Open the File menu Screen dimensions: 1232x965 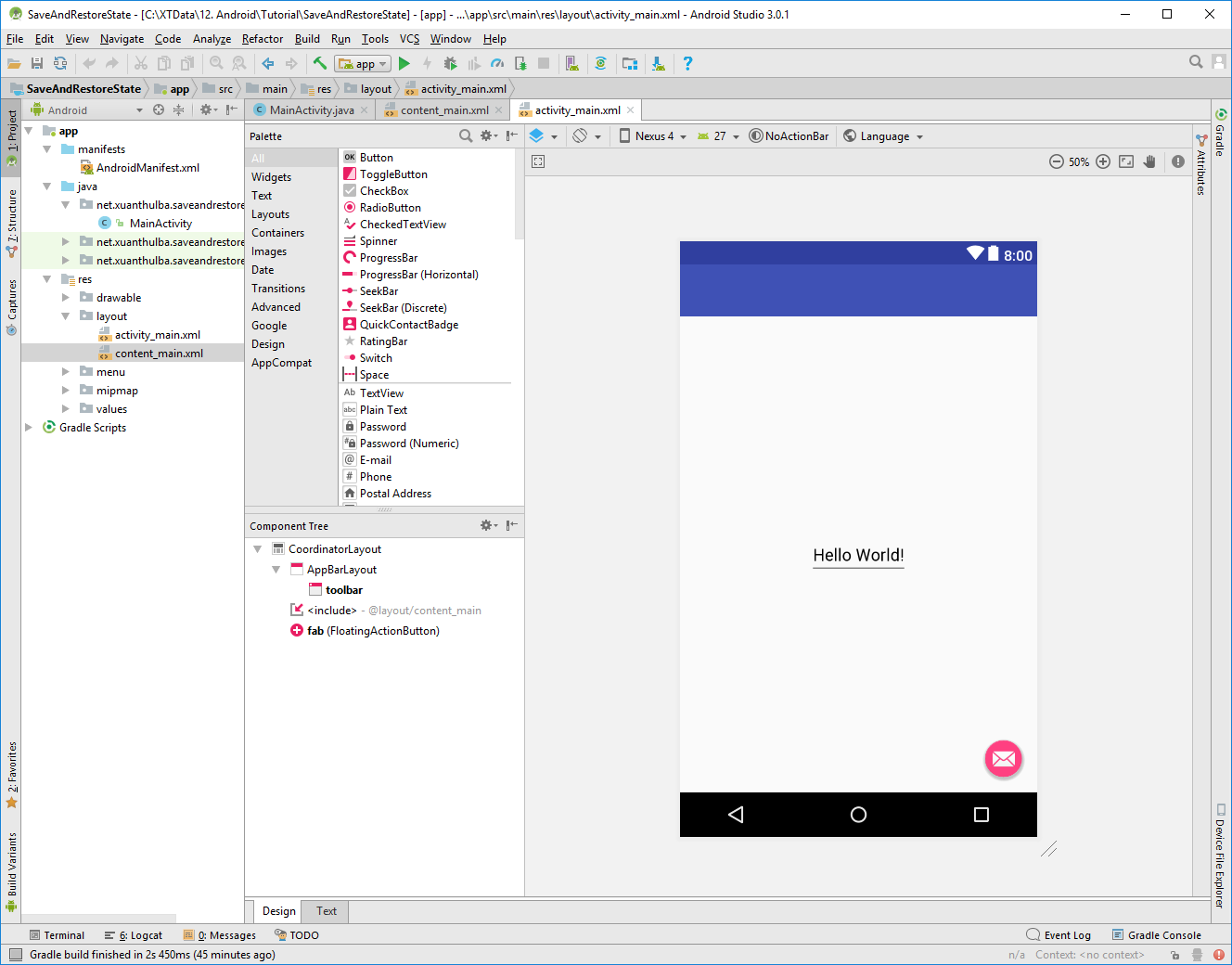click(15, 39)
